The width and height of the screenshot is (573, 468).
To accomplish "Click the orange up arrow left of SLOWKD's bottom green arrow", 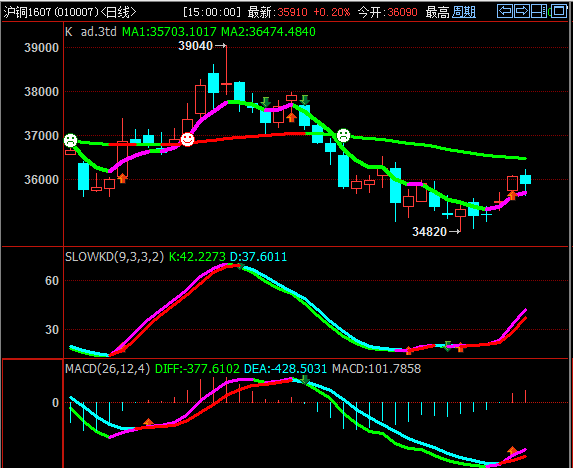I will click(x=409, y=351).
